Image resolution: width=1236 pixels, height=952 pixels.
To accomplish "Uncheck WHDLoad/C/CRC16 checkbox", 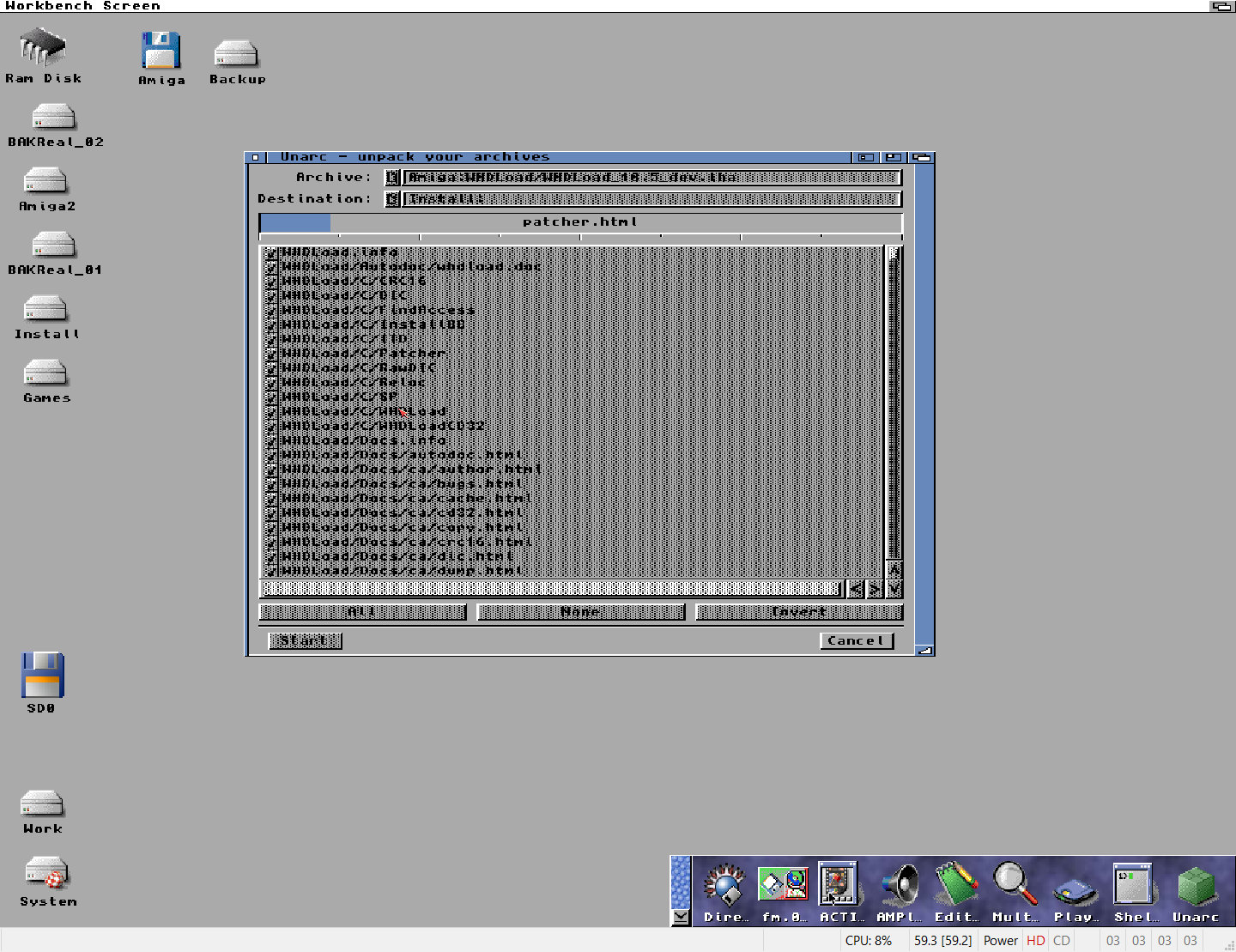I will (271, 282).
